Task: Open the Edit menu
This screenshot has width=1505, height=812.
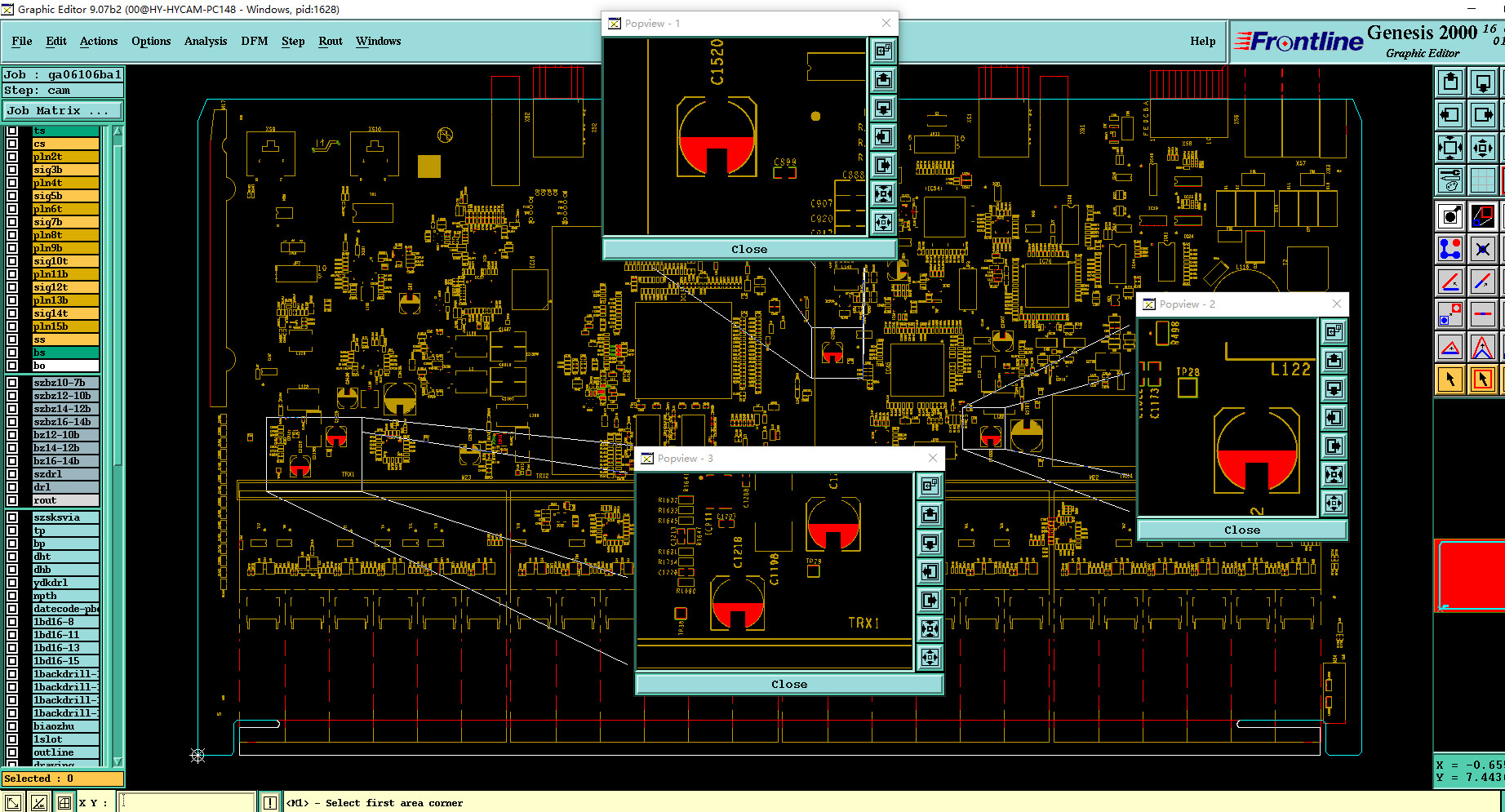Action: tap(56, 41)
